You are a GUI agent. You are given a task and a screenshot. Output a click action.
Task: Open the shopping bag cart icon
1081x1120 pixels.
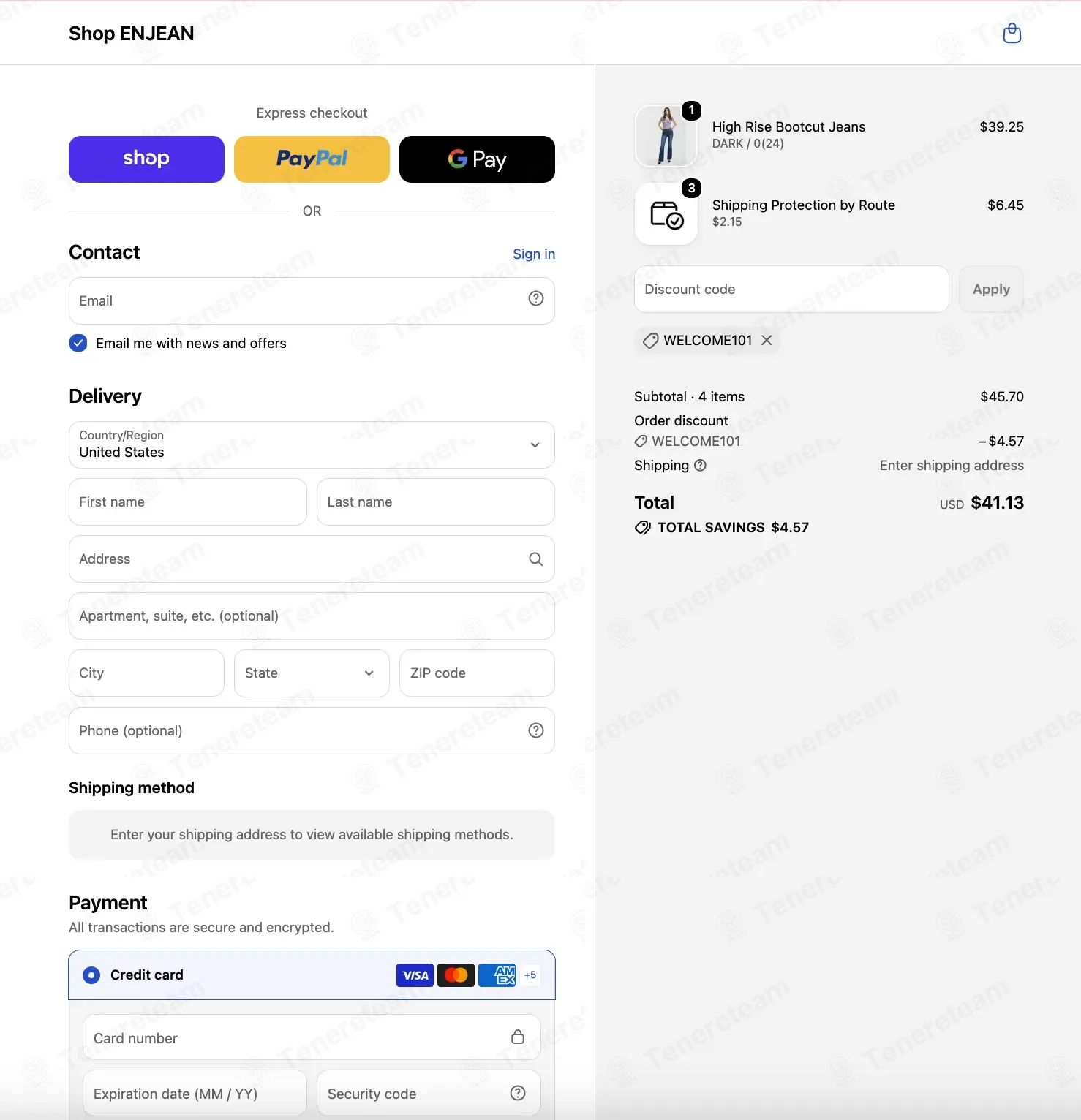[1012, 33]
